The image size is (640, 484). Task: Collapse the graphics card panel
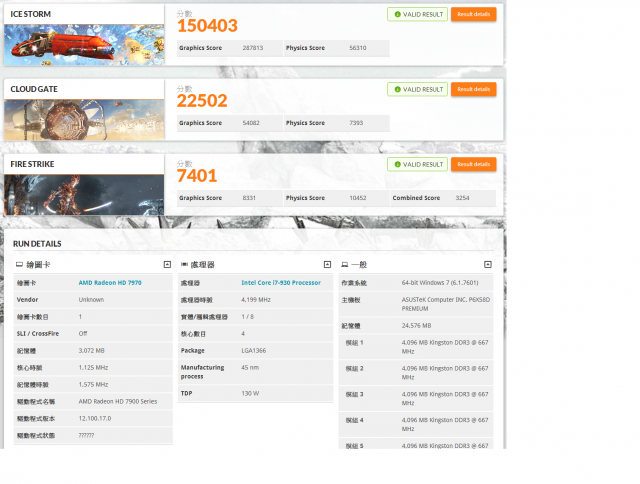pos(167,264)
